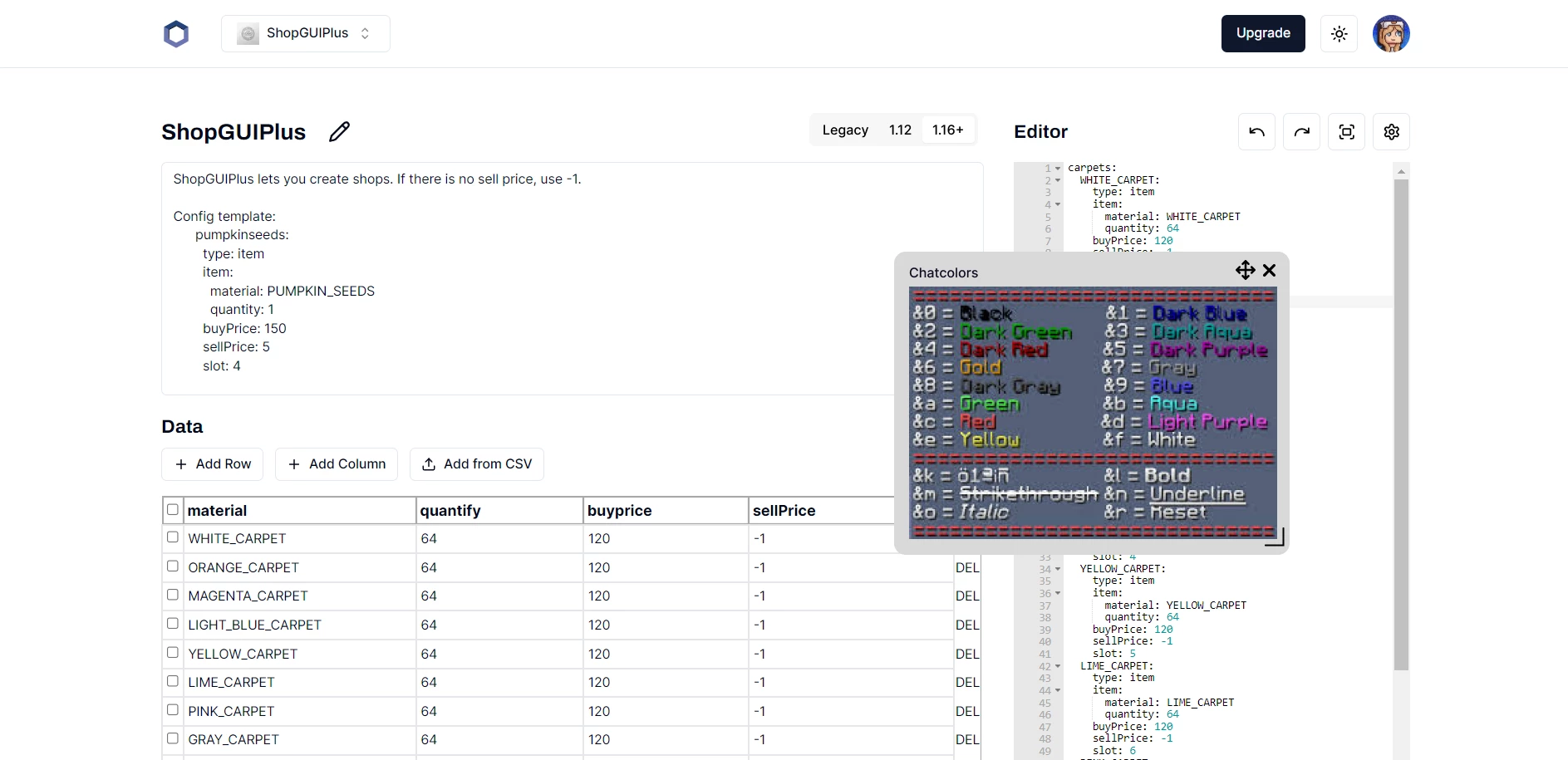Open the editor settings gear
Image resolution: width=1568 pixels, height=760 pixels.
tap(1392, 131)
